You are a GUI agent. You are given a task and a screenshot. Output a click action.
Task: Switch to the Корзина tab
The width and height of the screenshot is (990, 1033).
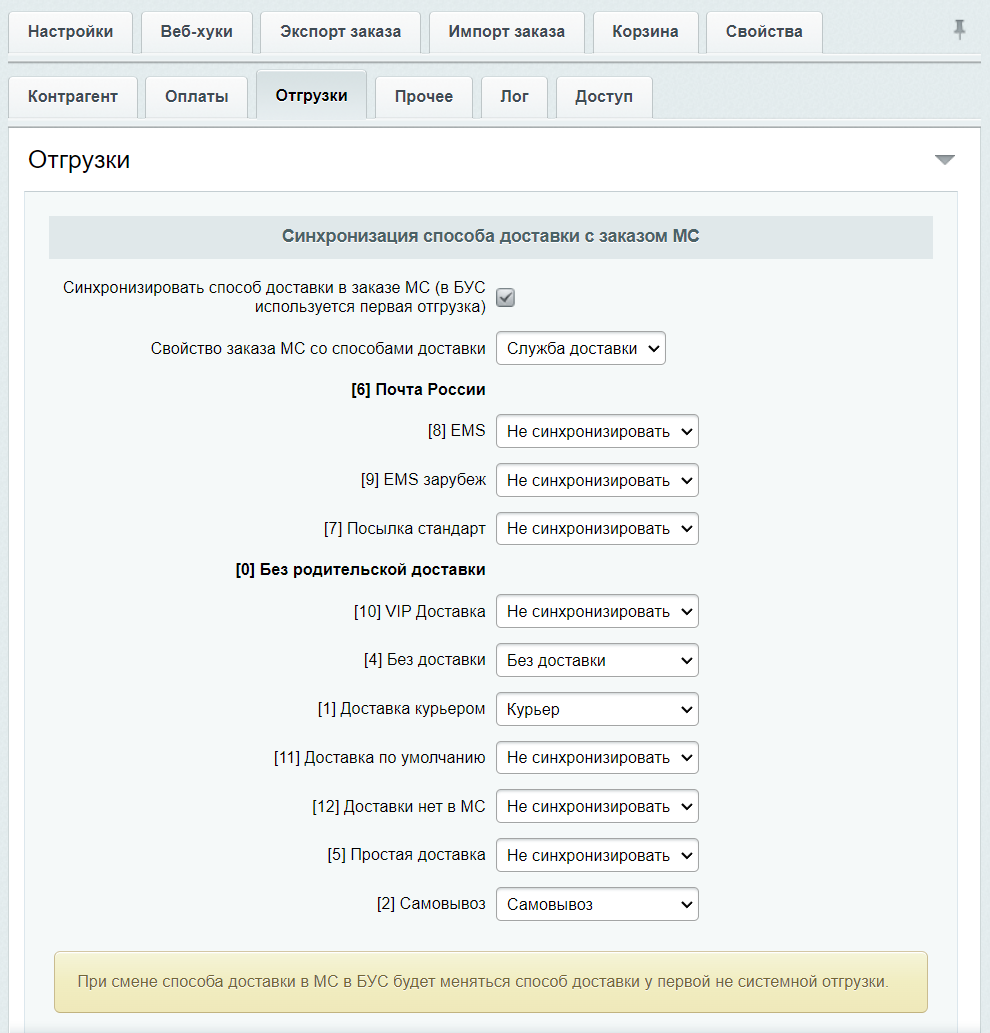click(x=645, y=32)
